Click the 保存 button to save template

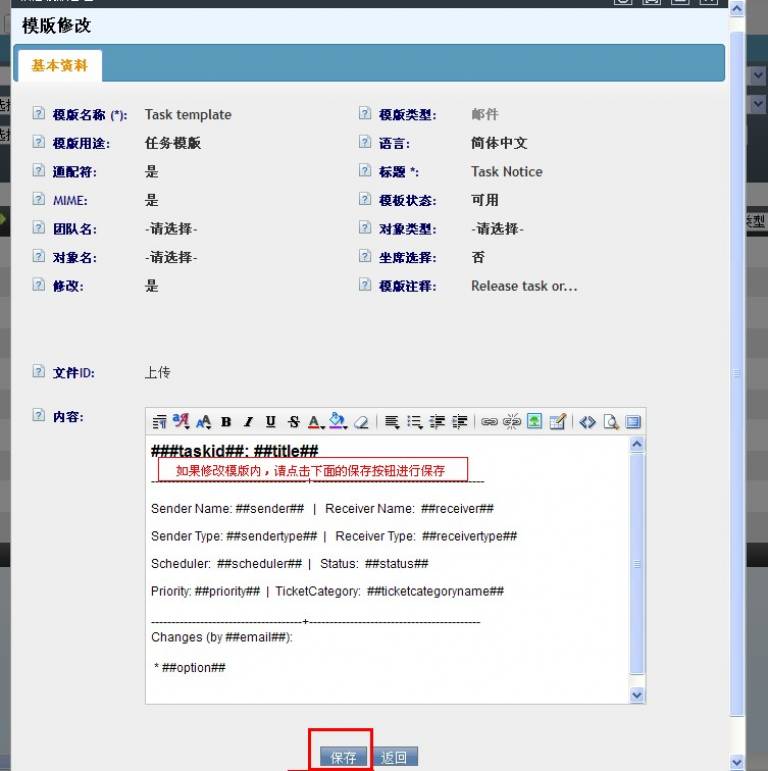[x=343, y=757]
